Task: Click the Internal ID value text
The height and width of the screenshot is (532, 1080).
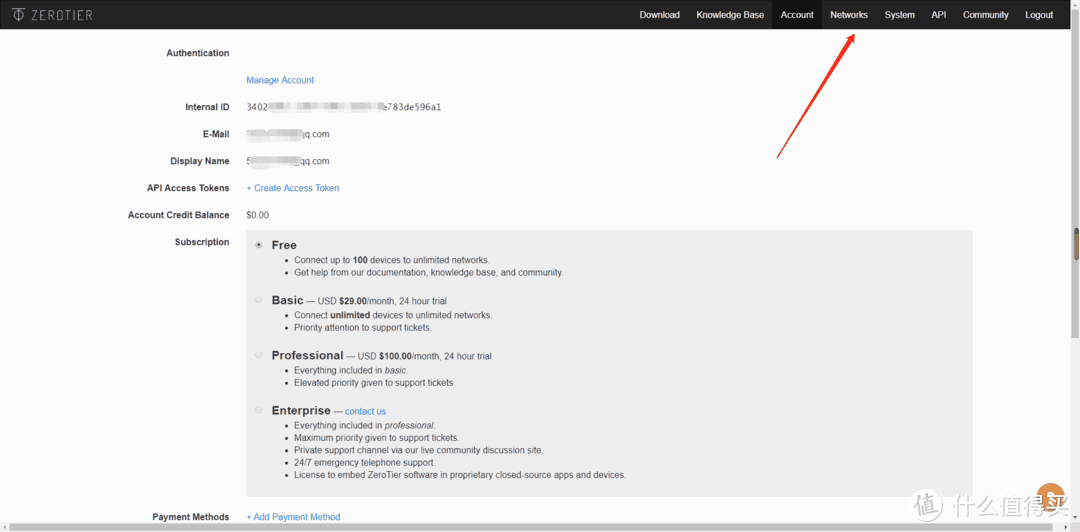Action: click(x=343, y=107)
